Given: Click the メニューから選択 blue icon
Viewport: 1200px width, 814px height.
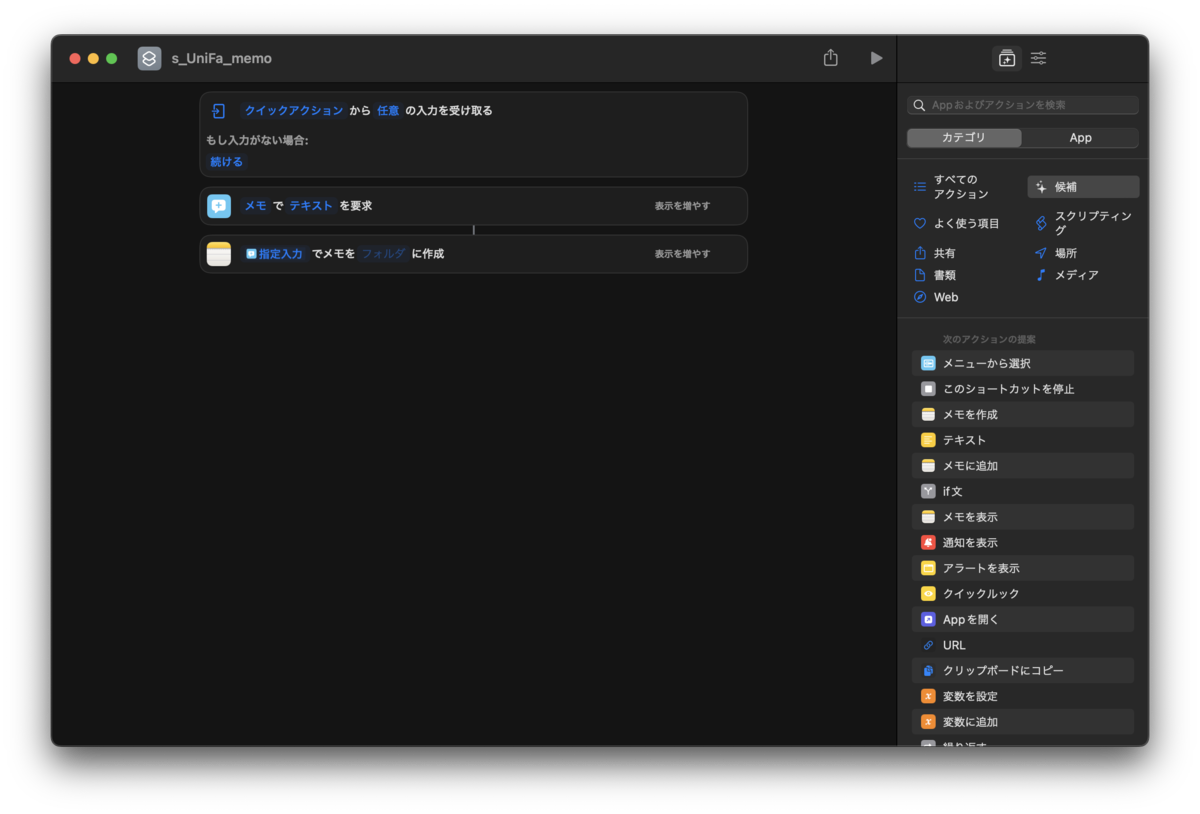Looking at the screenshot, I should point(928,363).
